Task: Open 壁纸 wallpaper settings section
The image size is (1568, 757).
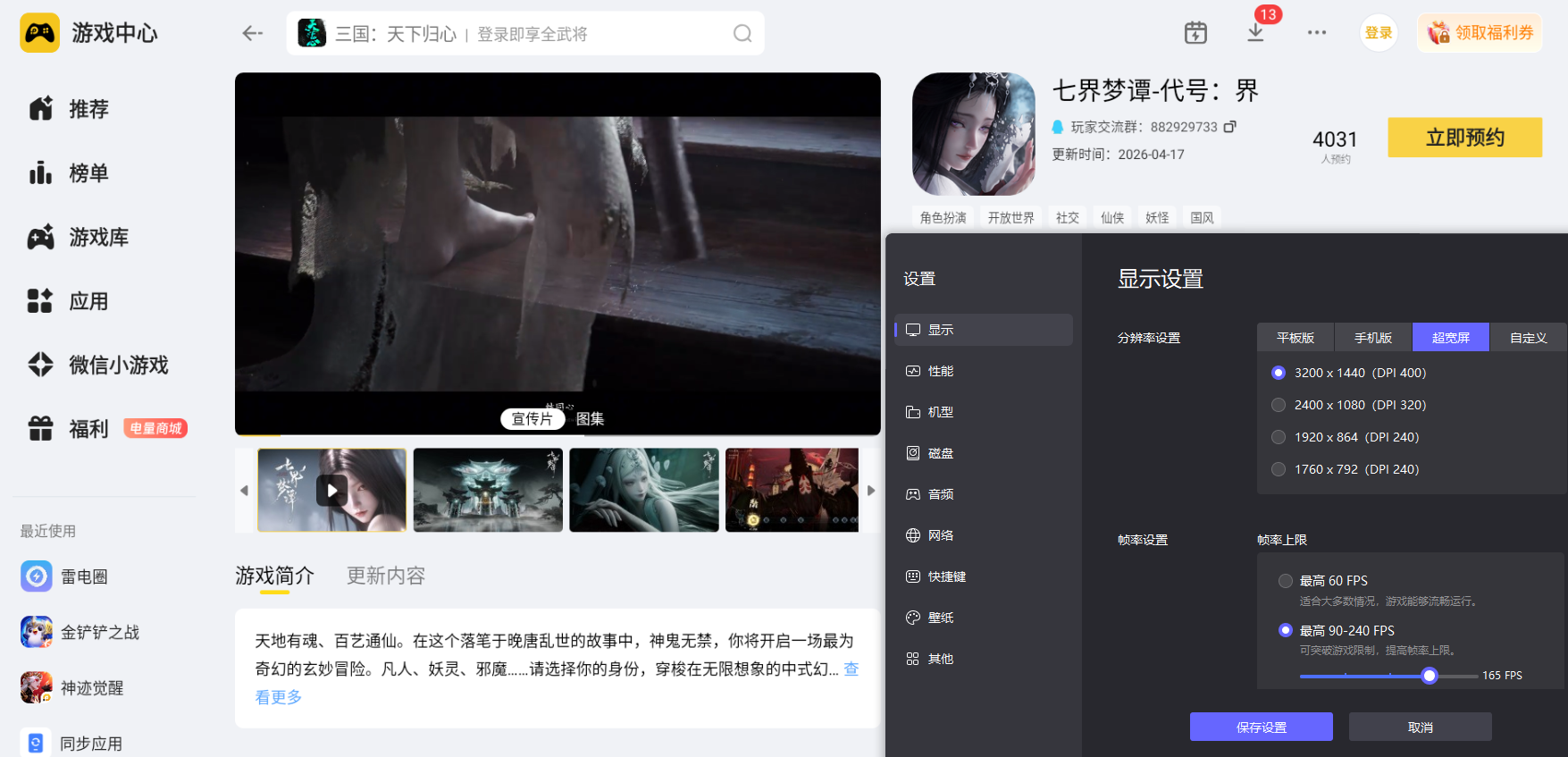Action: click(984, 618)
